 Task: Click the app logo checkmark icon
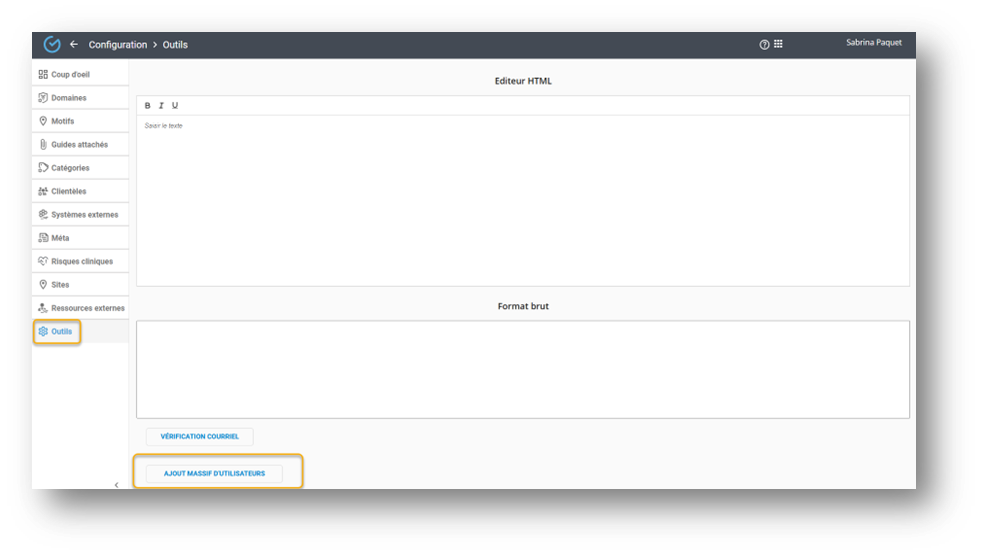pyautogui.click(x=52, y=45)
